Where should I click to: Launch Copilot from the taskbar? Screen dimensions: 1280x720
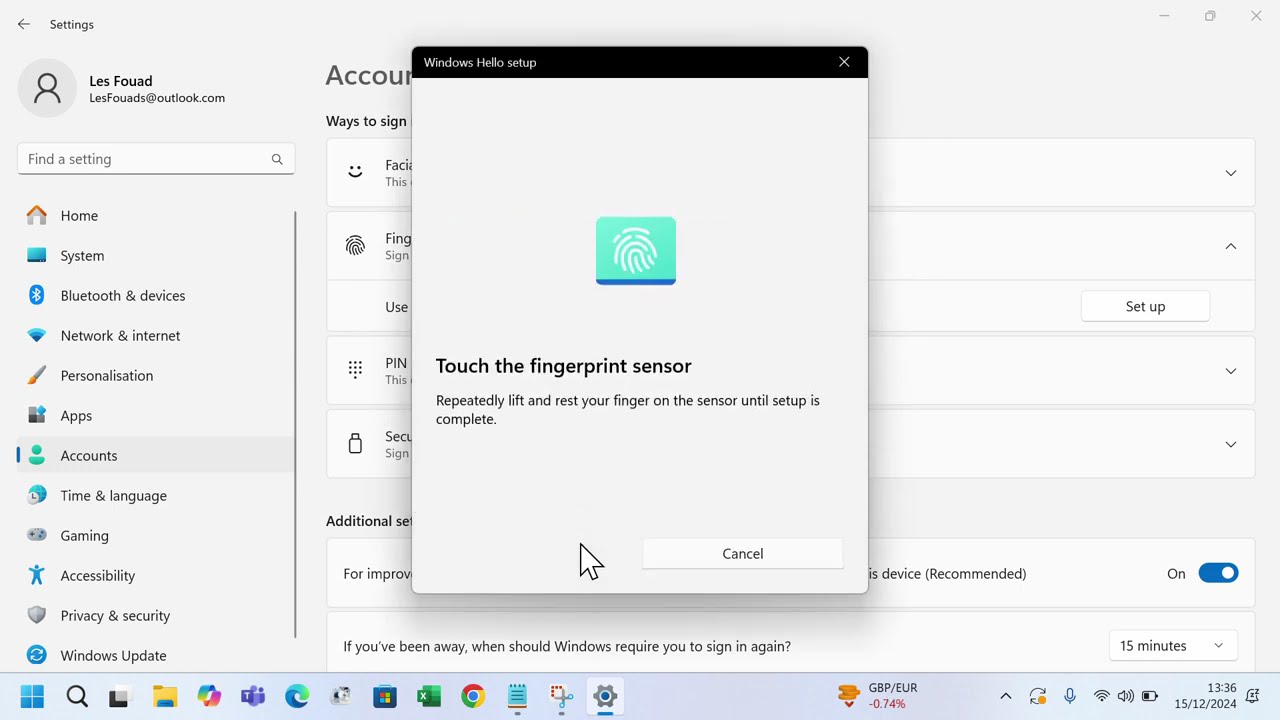208,696
